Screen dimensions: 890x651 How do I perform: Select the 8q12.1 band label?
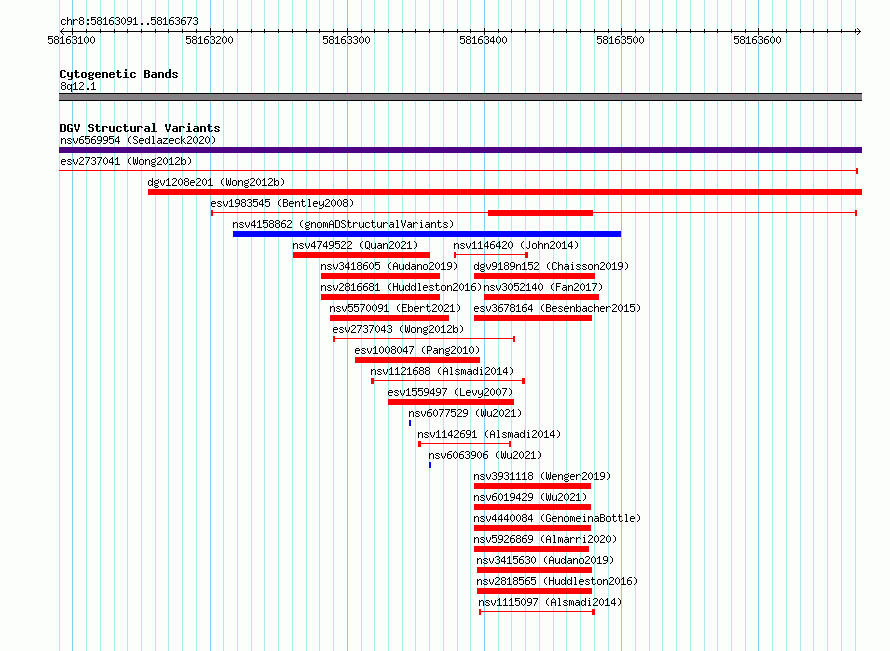point(78,86)
